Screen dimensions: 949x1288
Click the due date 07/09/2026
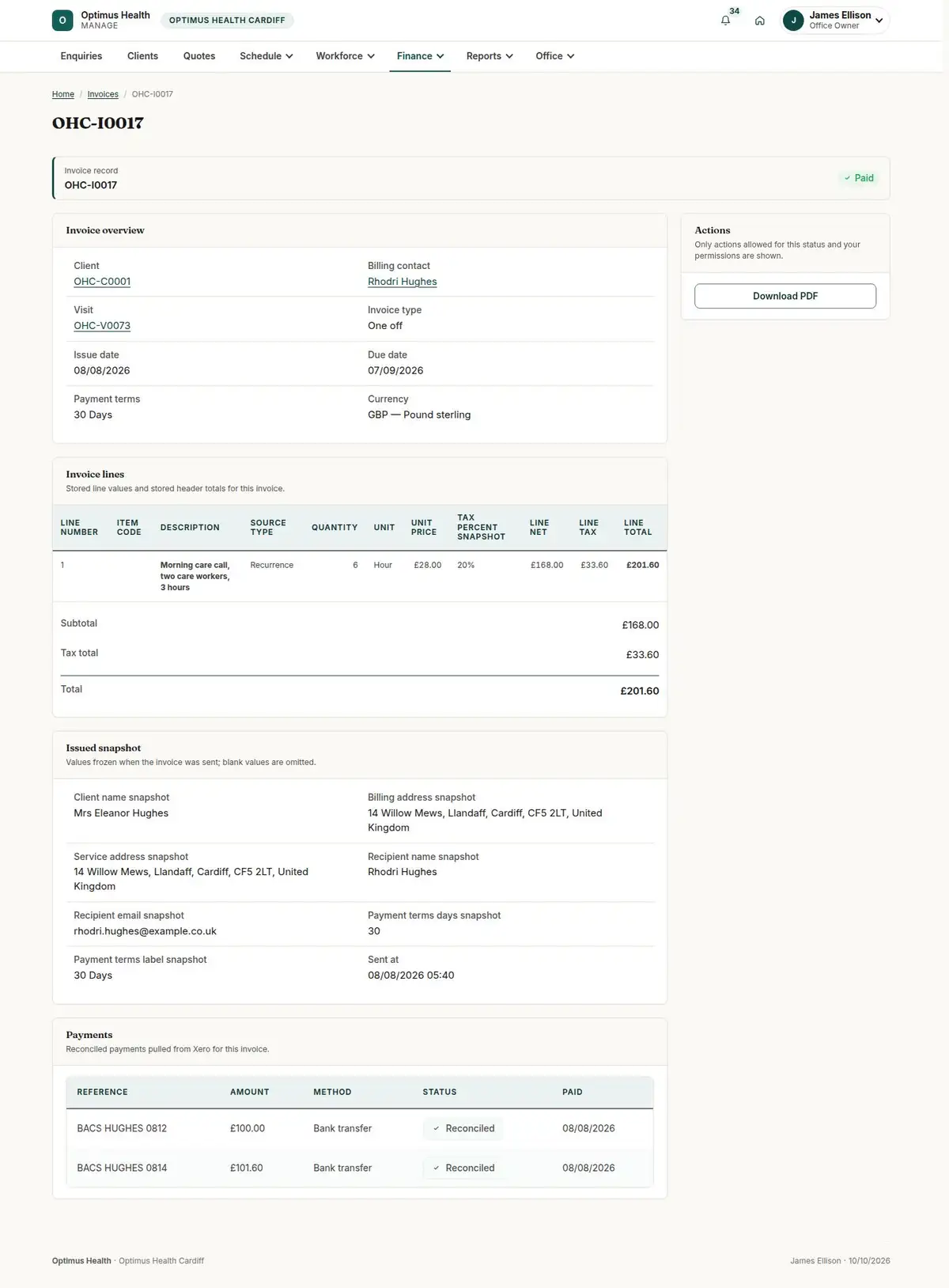(x=395, y=370)
